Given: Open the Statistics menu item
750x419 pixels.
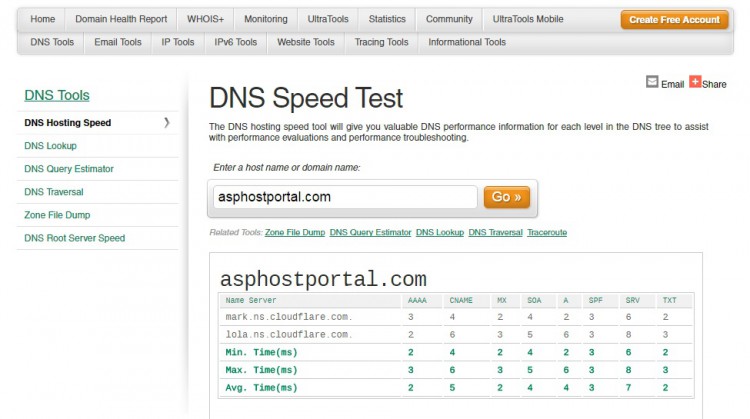Looking at the screenshot, I should tap(387, 19).
